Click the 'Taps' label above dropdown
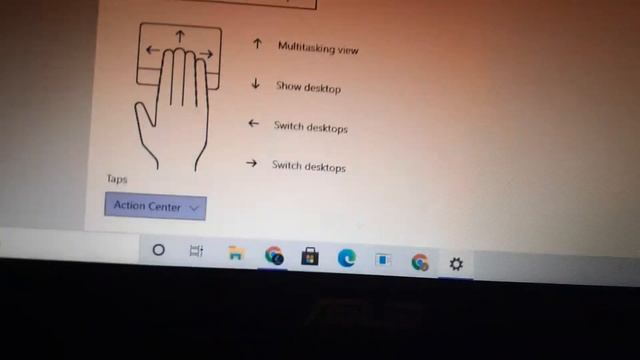This screenshot has height=360, width=640. point(117,179)
